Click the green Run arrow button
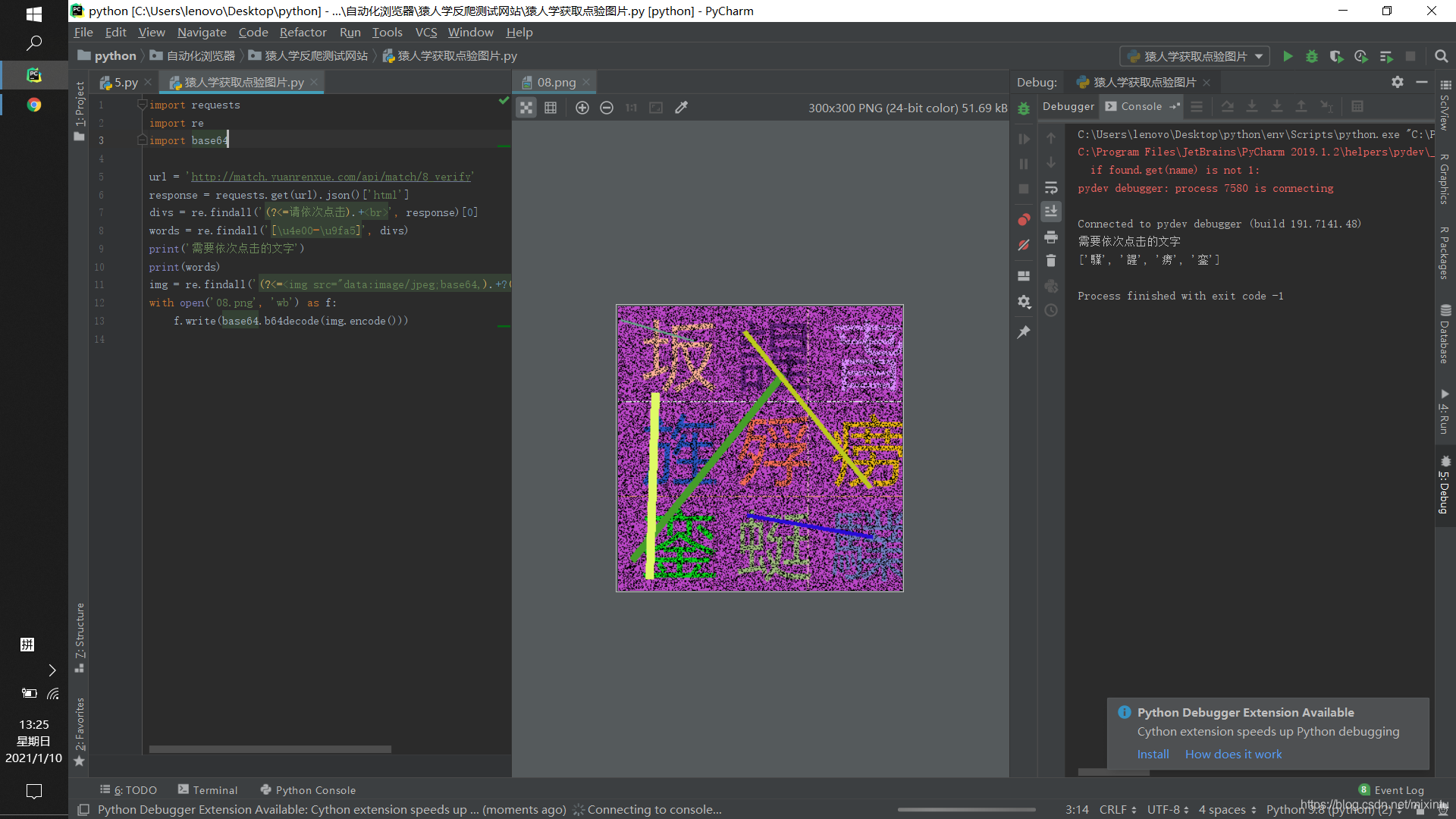The width and height of the screenshot is (1456, 819). [x=1287, y=56]
